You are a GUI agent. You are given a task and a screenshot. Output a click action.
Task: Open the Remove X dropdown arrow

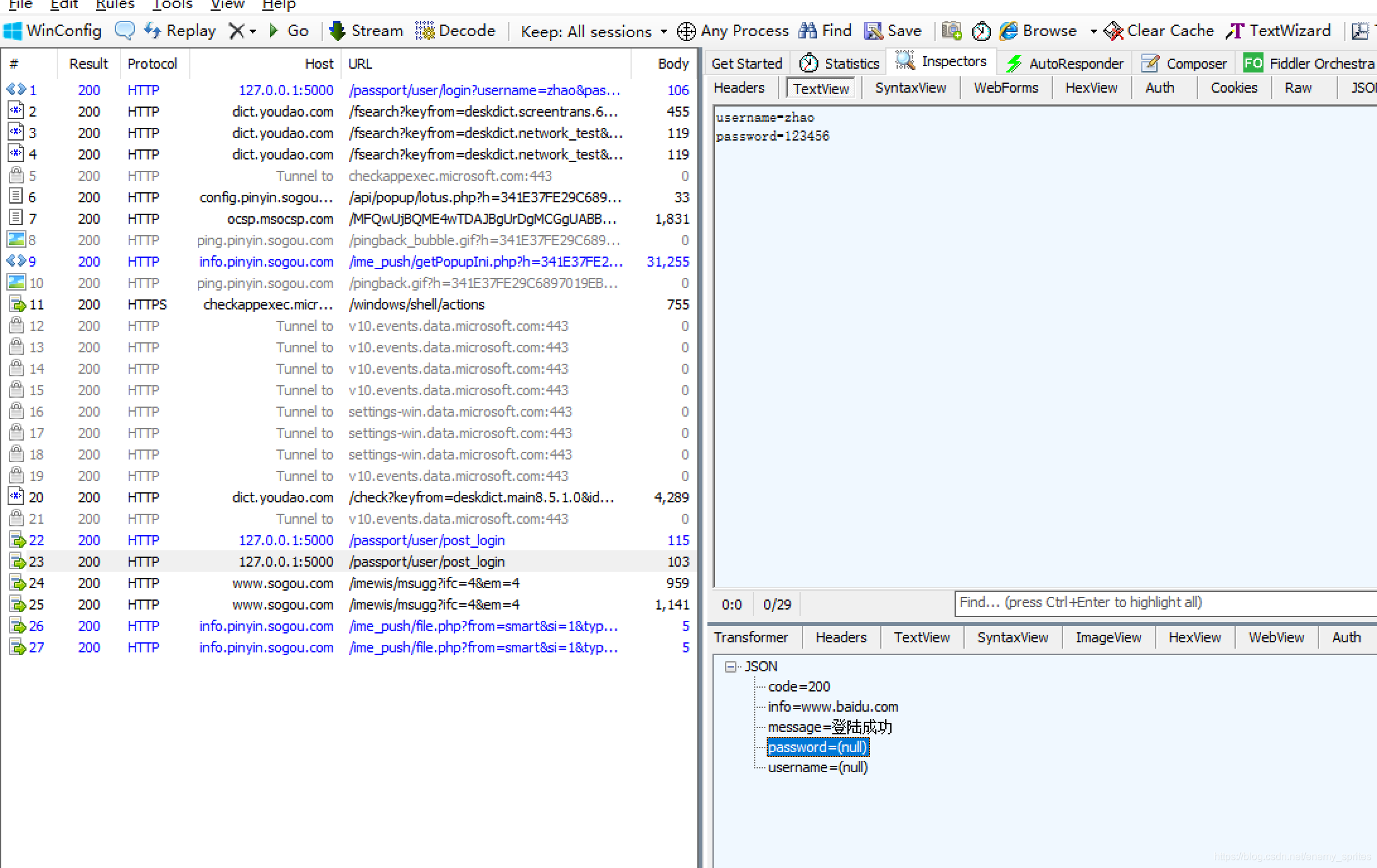253,31
